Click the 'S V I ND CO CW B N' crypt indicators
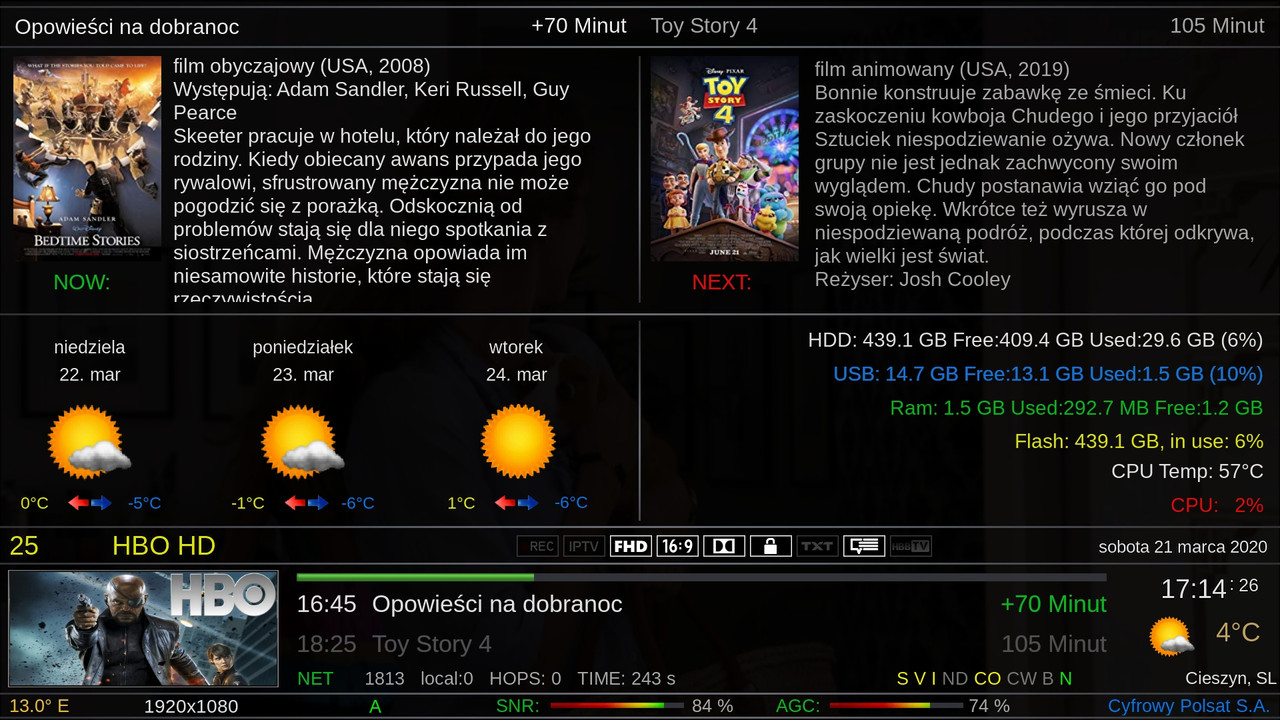The height and width of the screenshot is (720, 1280). [x=985, y=678]
